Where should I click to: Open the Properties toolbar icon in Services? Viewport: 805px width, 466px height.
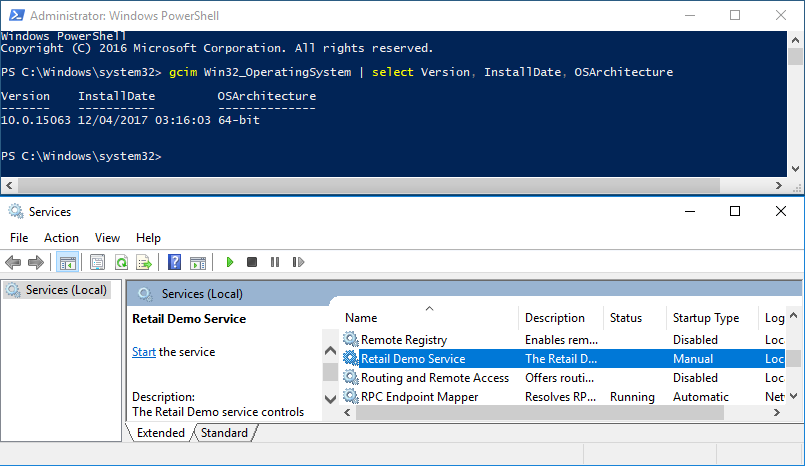pyautogui.click(x=97, y=263)
